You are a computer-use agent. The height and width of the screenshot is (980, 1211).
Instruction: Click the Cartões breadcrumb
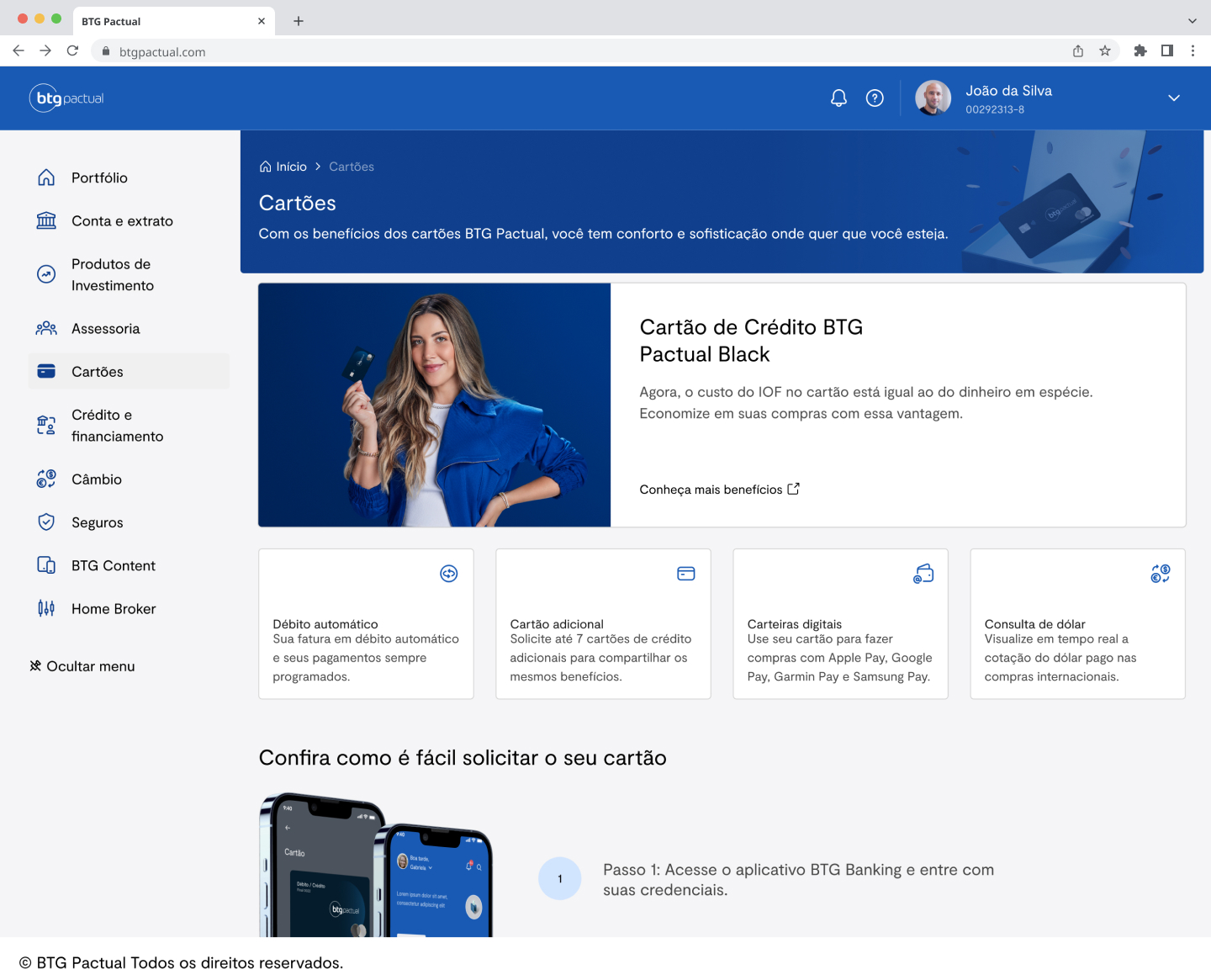tap(352, 167)
